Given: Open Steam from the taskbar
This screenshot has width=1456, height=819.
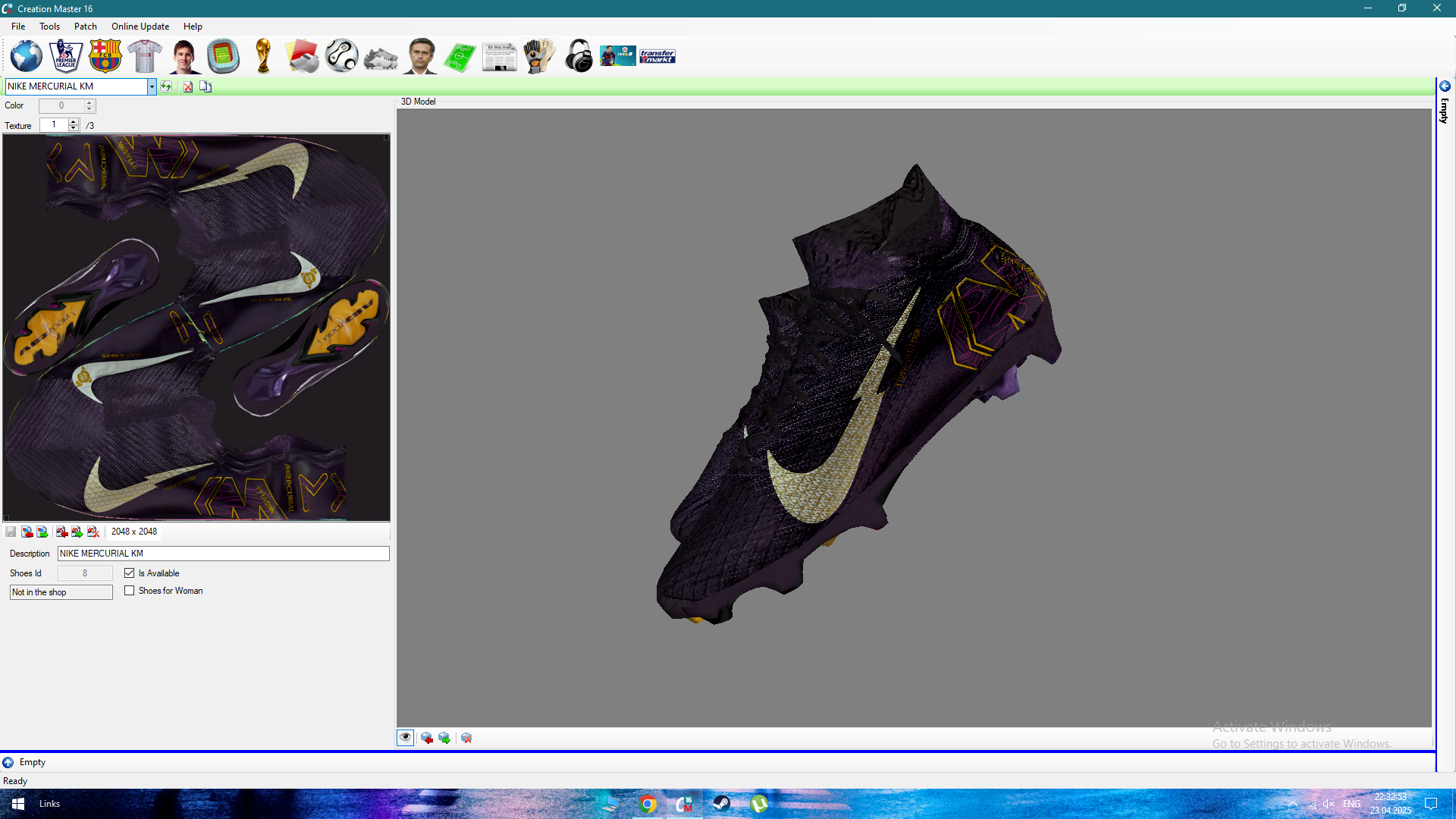Looking at the screenshot, I should point(721,804).
